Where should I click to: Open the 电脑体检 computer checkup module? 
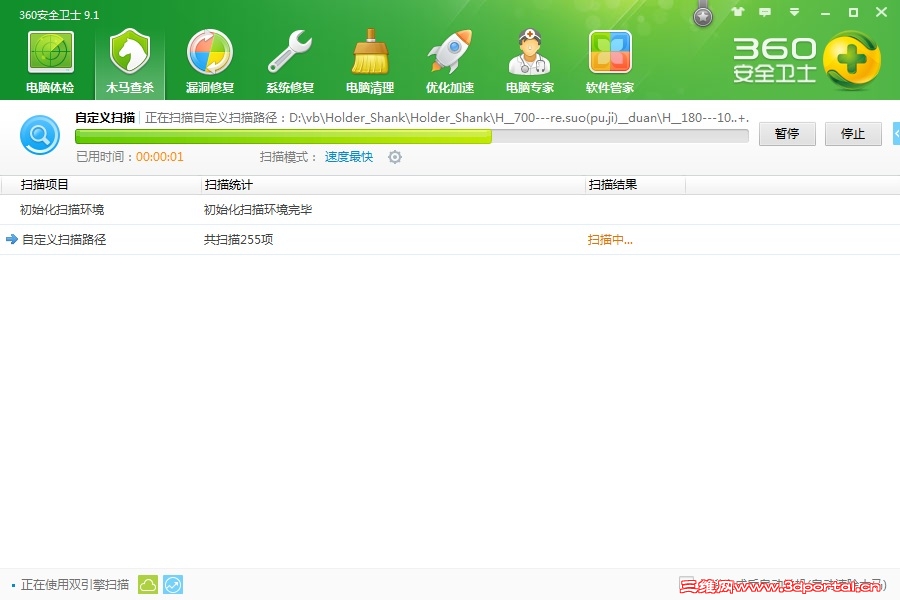click(50, 62)
